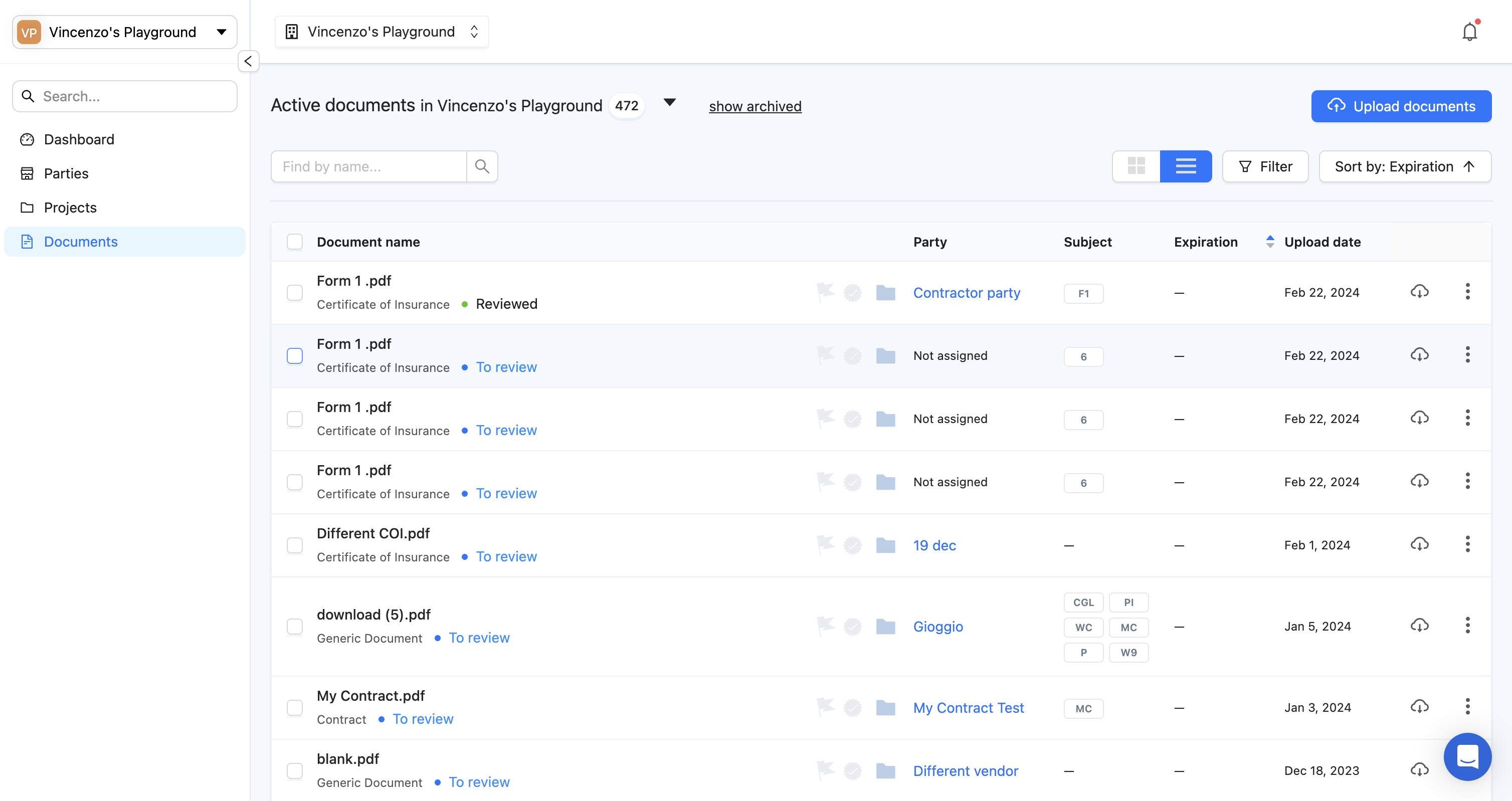Switch to grid view layout

(1136, 166)
